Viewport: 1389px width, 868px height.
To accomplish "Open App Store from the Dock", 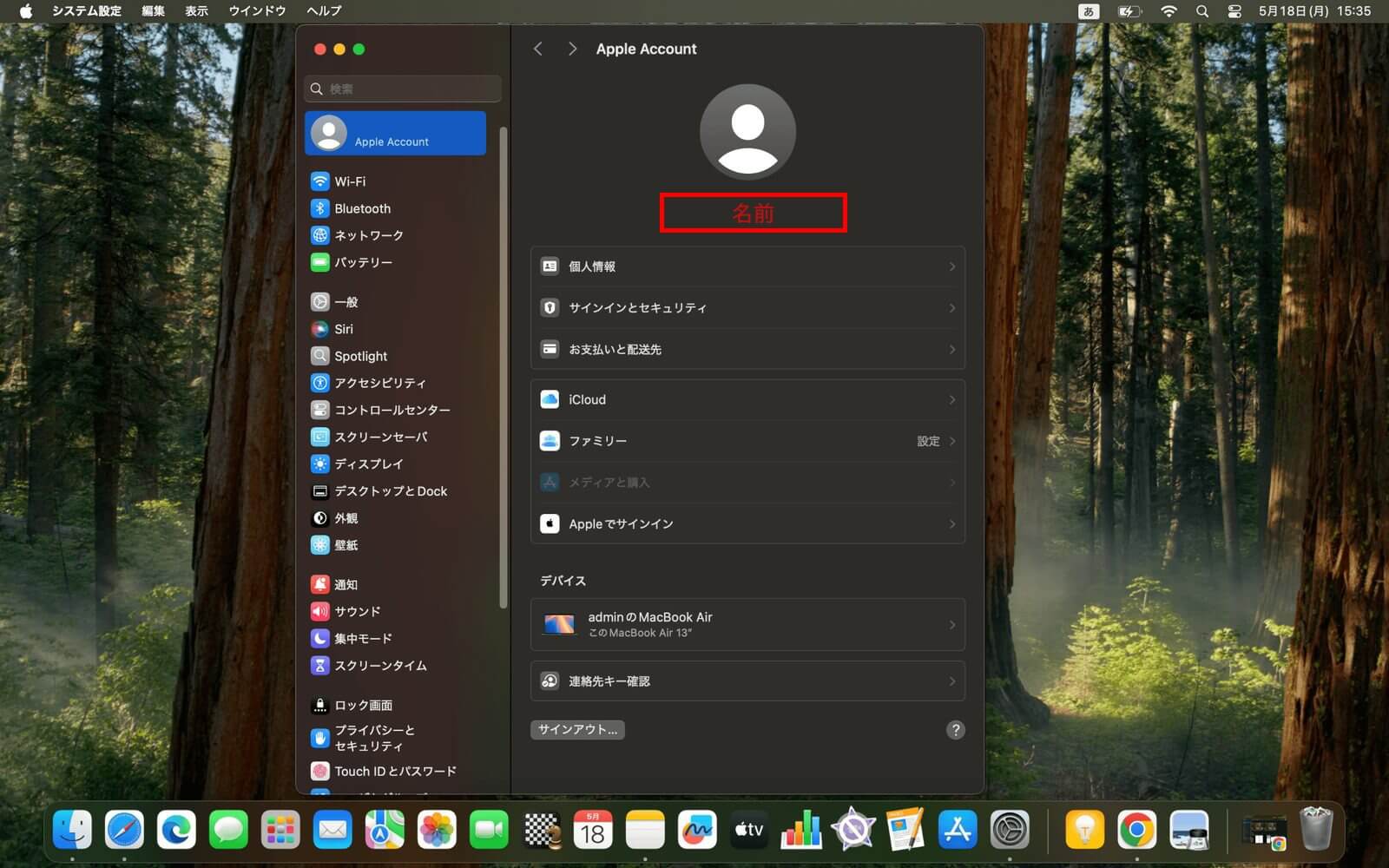I will point(958,831).
